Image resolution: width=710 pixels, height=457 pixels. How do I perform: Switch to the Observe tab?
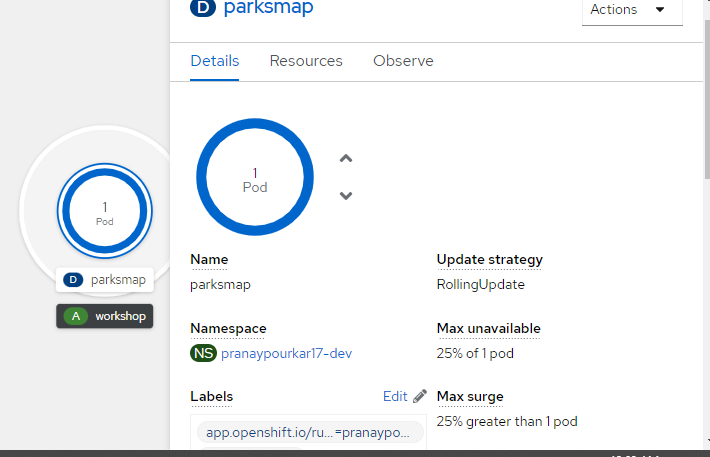click(x=403, y=61)
